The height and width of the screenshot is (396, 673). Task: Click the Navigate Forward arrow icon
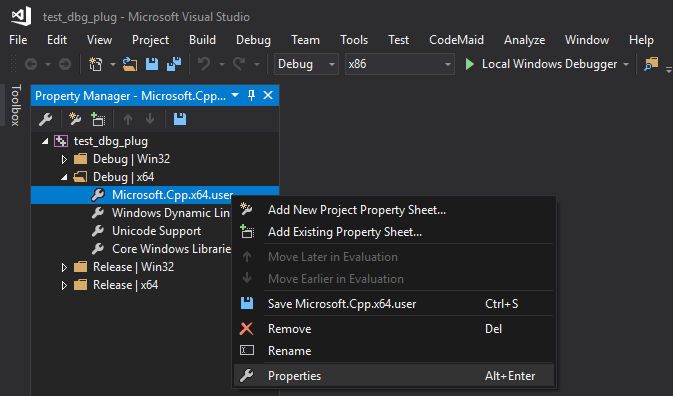click(x=65, y=64)
